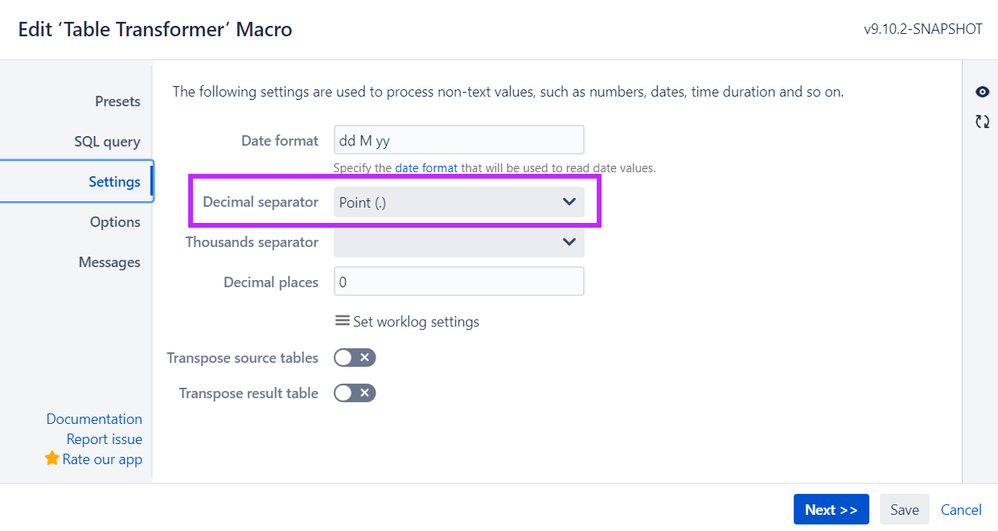998x531 pixels.
Task: Click the Save button
Action: point(904,510)
